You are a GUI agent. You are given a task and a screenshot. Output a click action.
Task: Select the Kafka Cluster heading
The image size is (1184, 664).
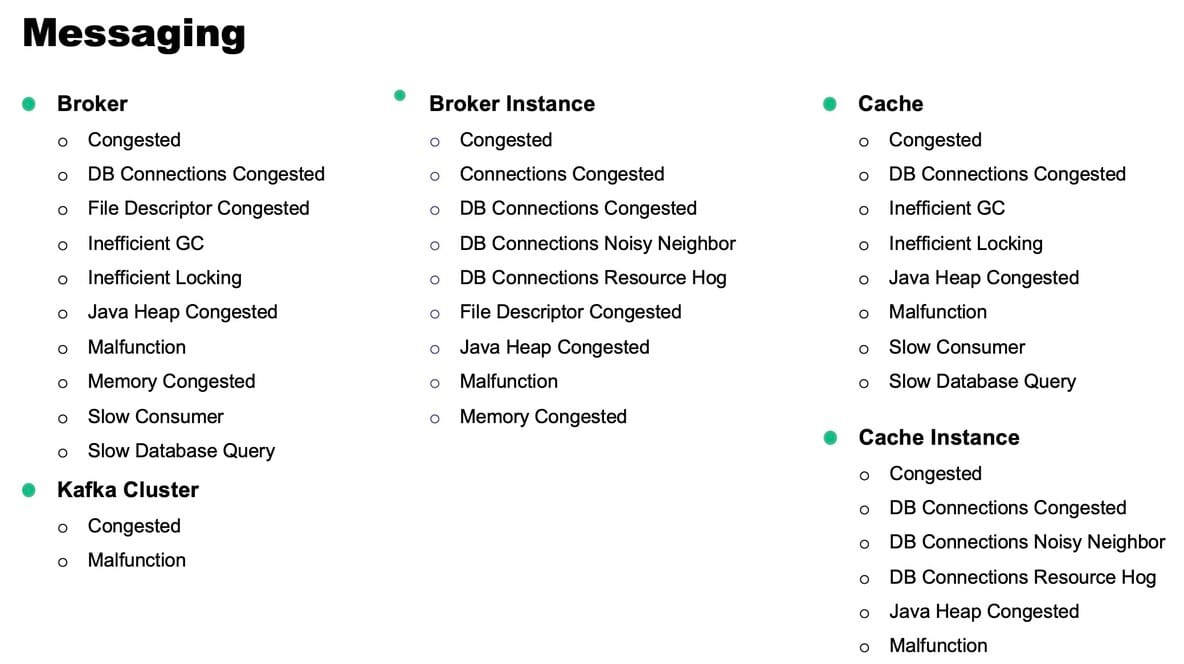(x=128, y=490)
